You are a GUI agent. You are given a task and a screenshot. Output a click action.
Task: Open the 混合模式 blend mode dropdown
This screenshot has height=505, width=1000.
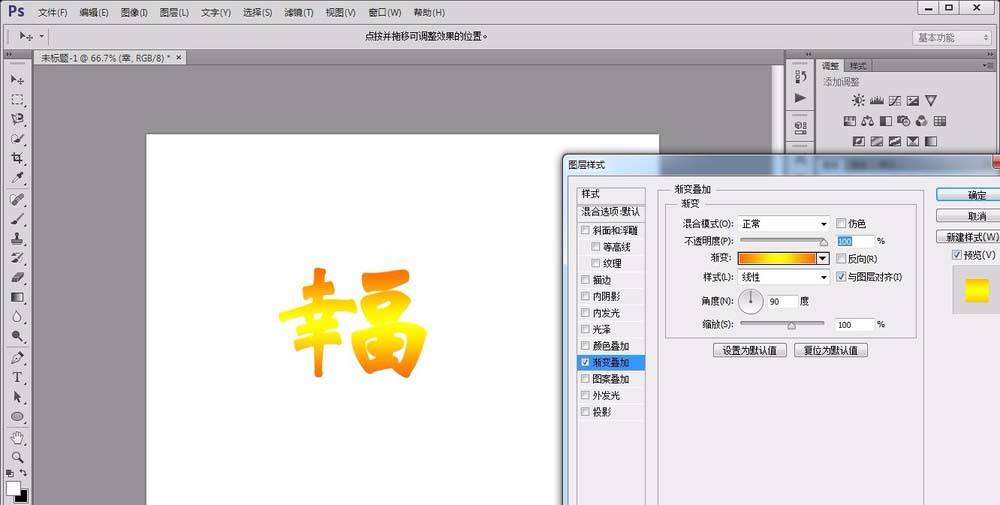tap(784, 224)
